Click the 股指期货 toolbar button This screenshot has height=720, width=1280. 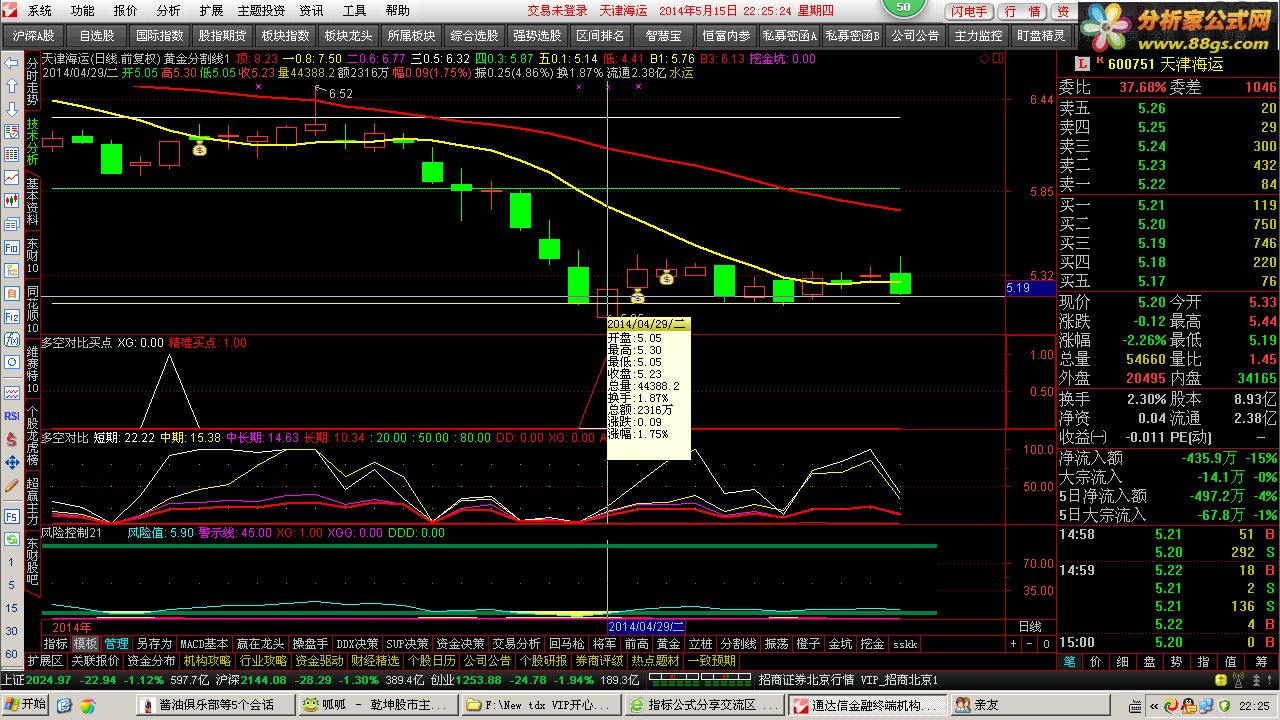(221, 35)
